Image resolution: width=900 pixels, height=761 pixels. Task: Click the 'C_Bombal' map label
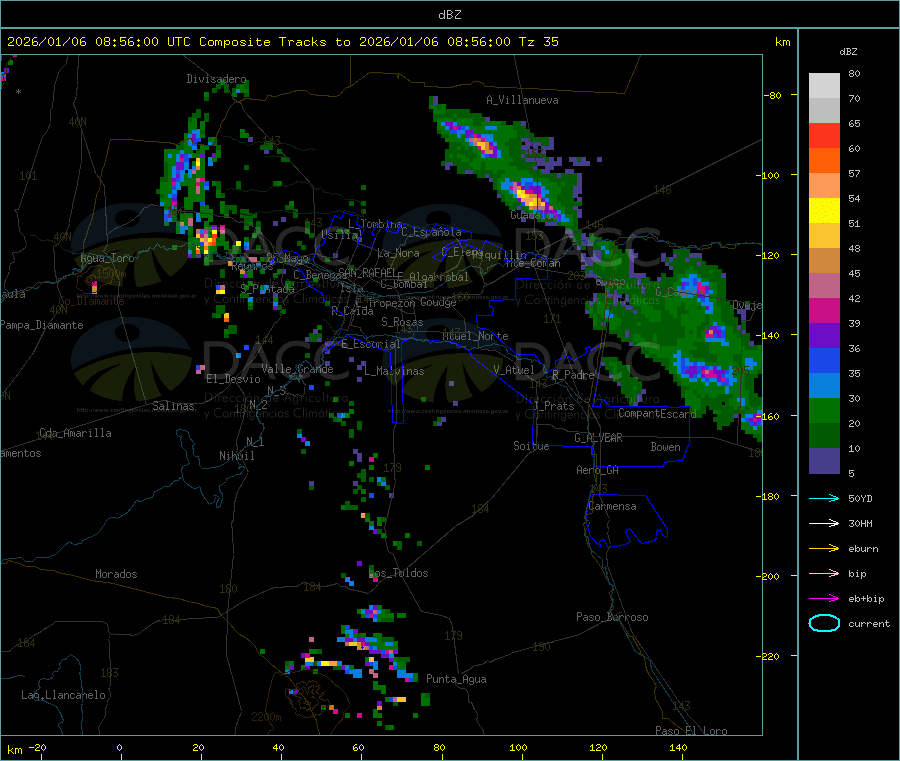[404, 284]
